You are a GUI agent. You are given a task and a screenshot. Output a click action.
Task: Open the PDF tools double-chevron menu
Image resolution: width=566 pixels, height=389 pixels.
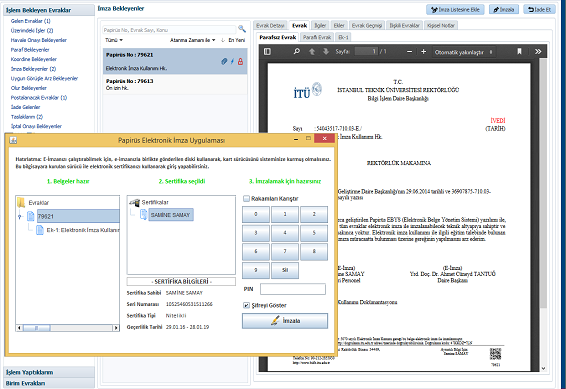coord(538,52)
